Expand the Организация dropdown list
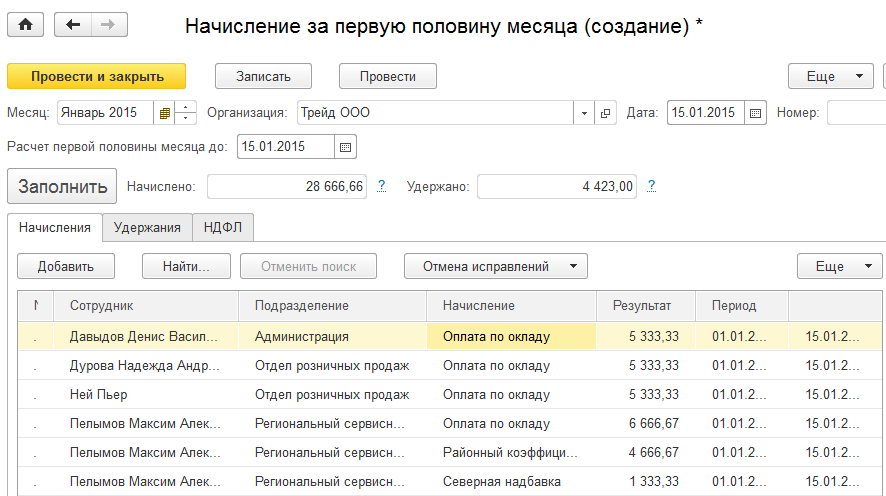This screenshot has height=496, width=886. [x=585, y=113]
